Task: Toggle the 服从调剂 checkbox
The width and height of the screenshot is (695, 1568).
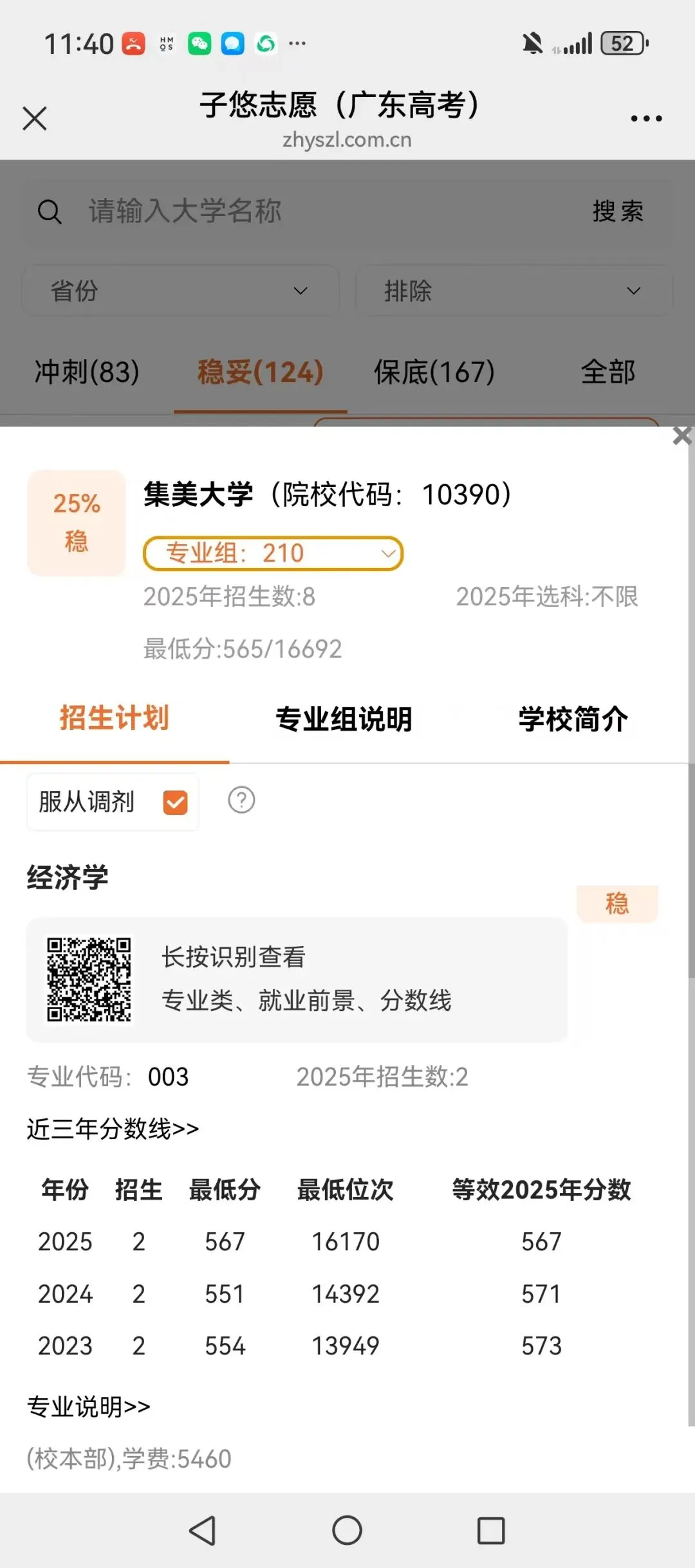Action: click(176, 802)
